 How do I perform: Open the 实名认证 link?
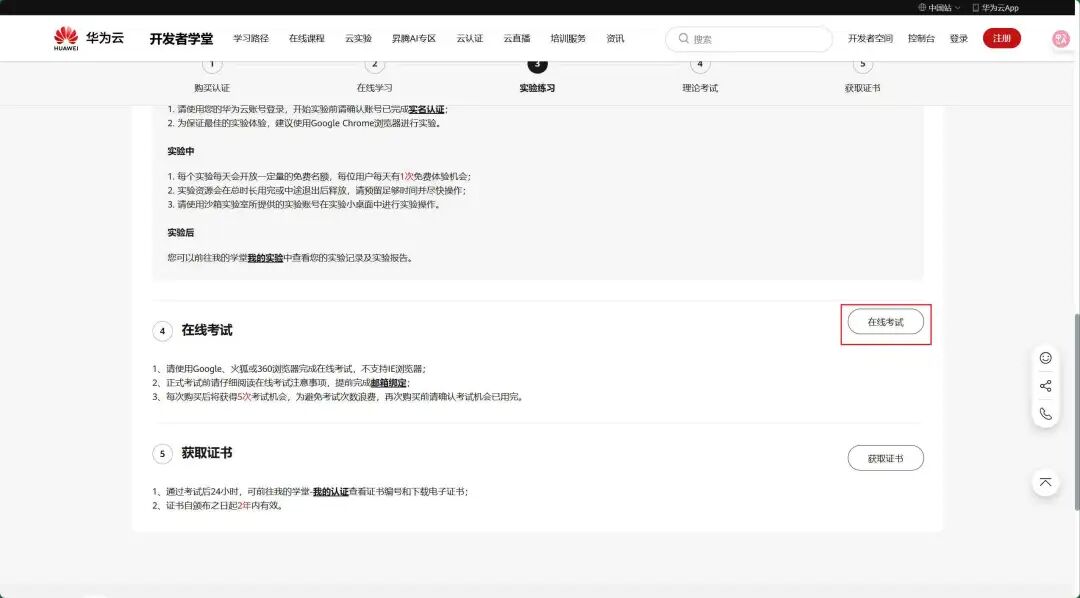427,109
